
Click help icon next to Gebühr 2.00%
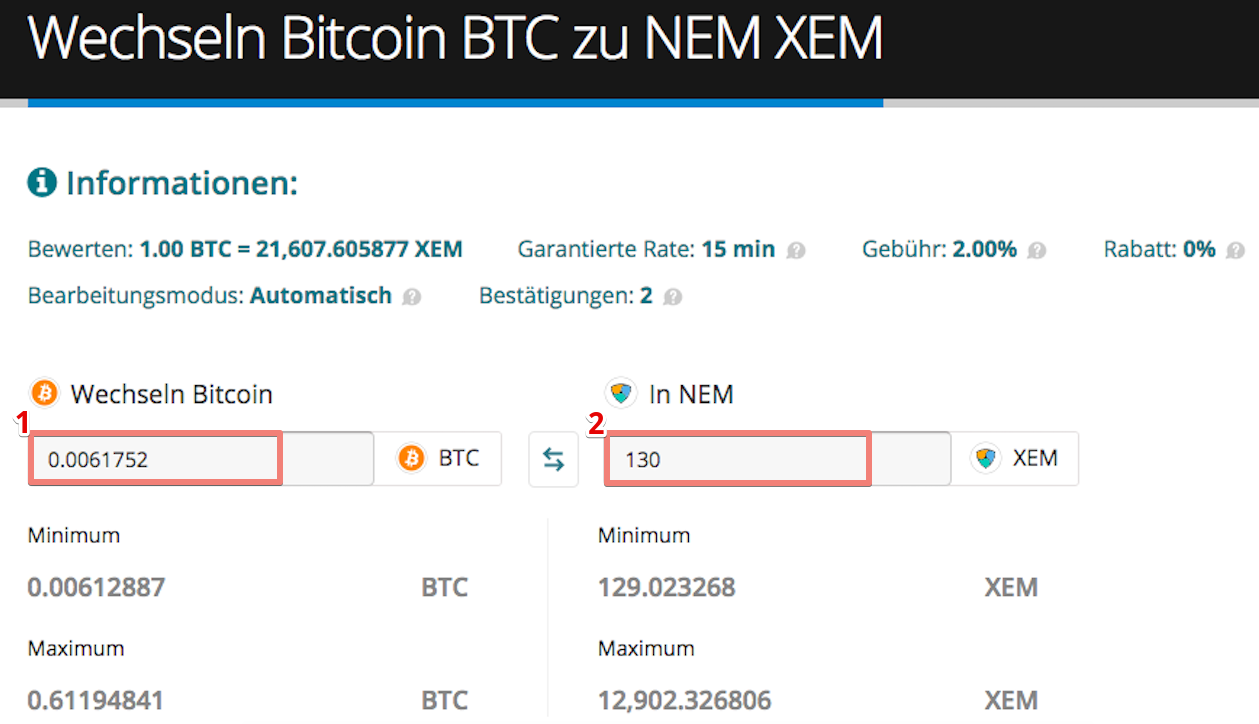point(1037,250)
